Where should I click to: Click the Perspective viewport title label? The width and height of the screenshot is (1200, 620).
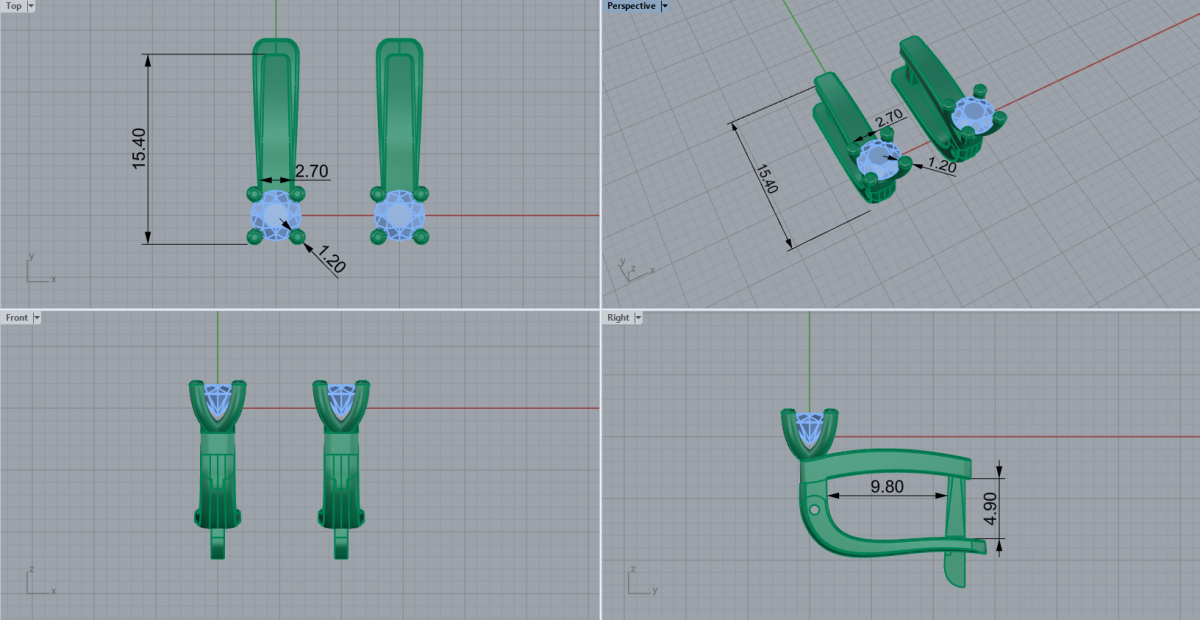(631, 6)
